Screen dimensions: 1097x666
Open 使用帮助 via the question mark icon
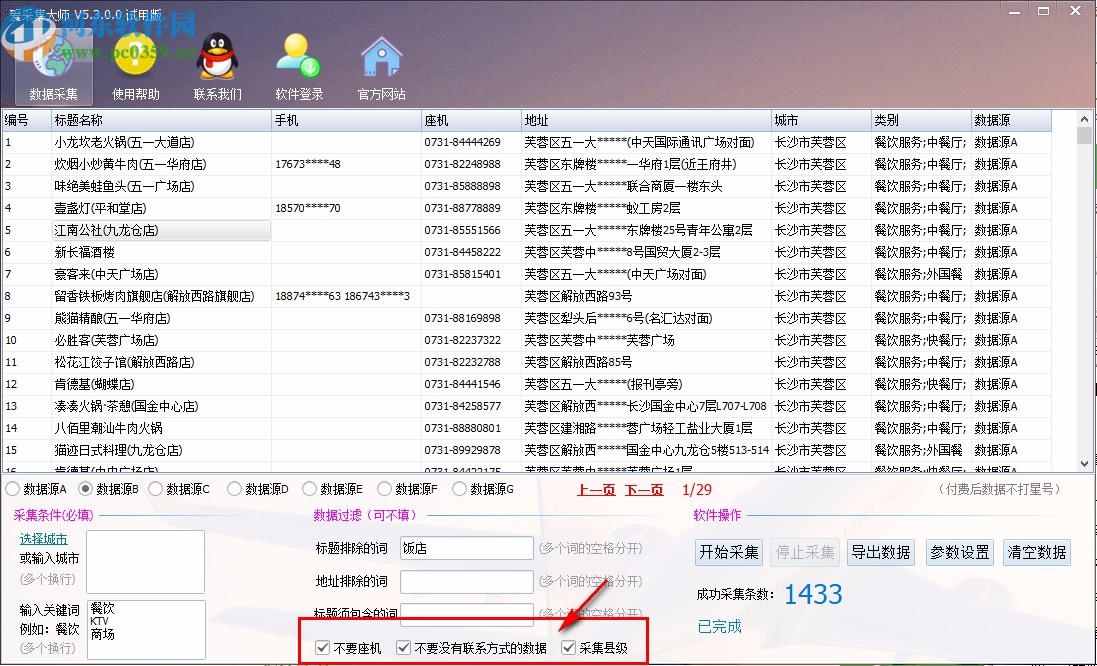pyautogui.click(x=133, y=57)
